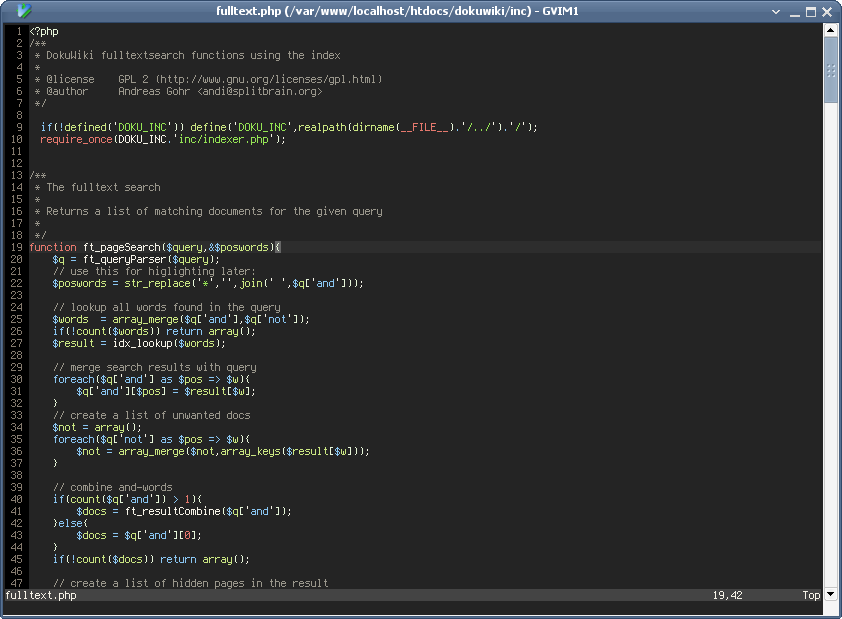842x619 pixels.
Task: Click $result[$w] on line 31
Action: point(217,391)
